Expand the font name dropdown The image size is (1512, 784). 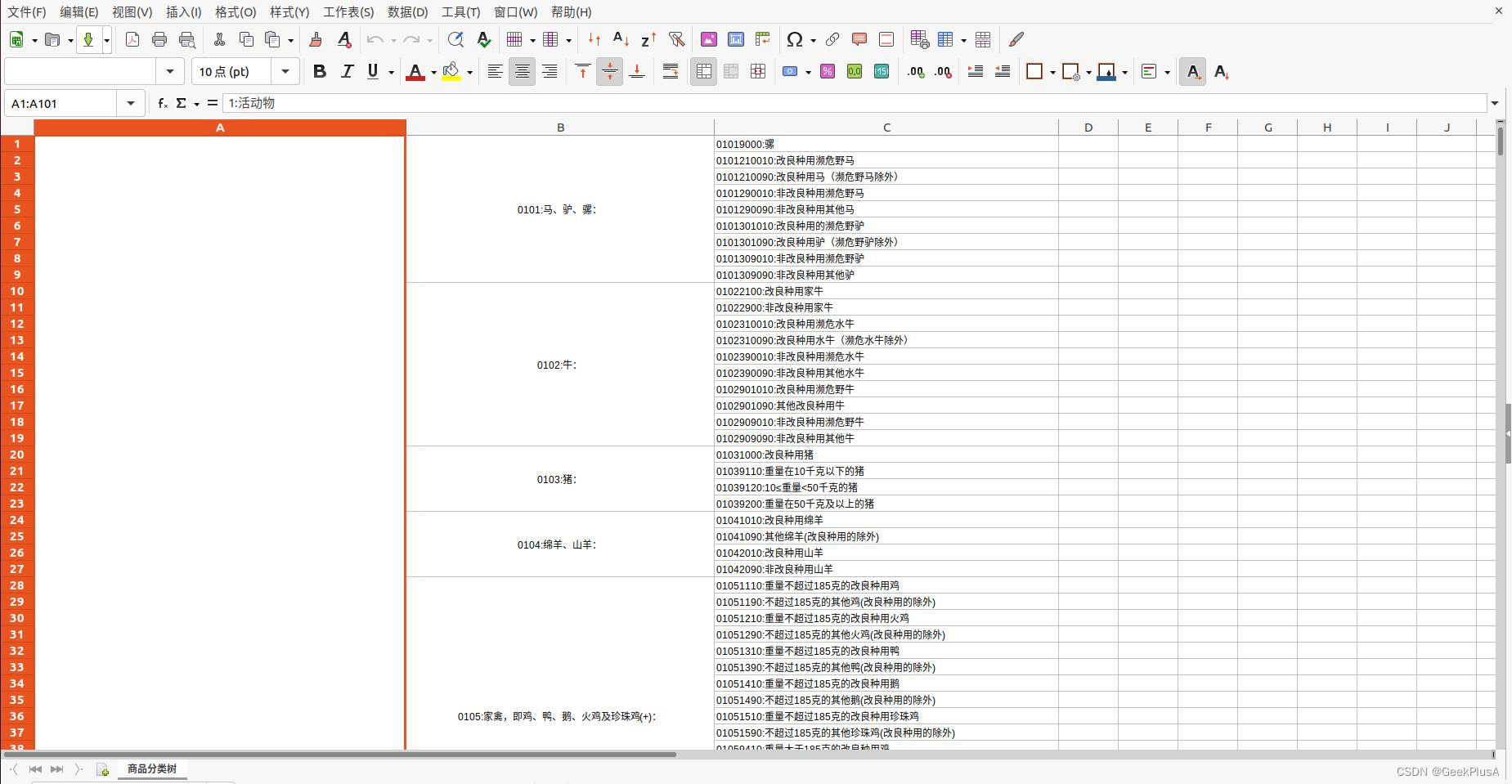pyautogui.click(x=170, y=72)
